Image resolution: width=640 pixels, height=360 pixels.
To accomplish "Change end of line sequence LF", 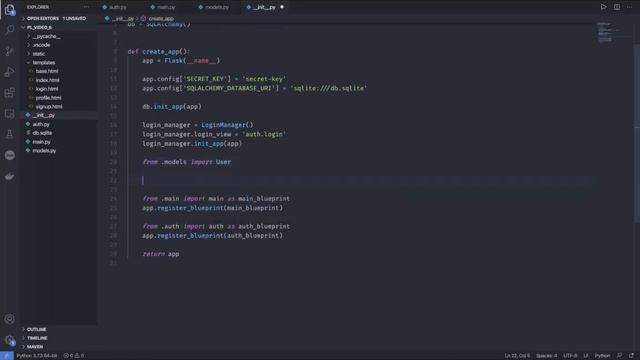I will 586,356.
